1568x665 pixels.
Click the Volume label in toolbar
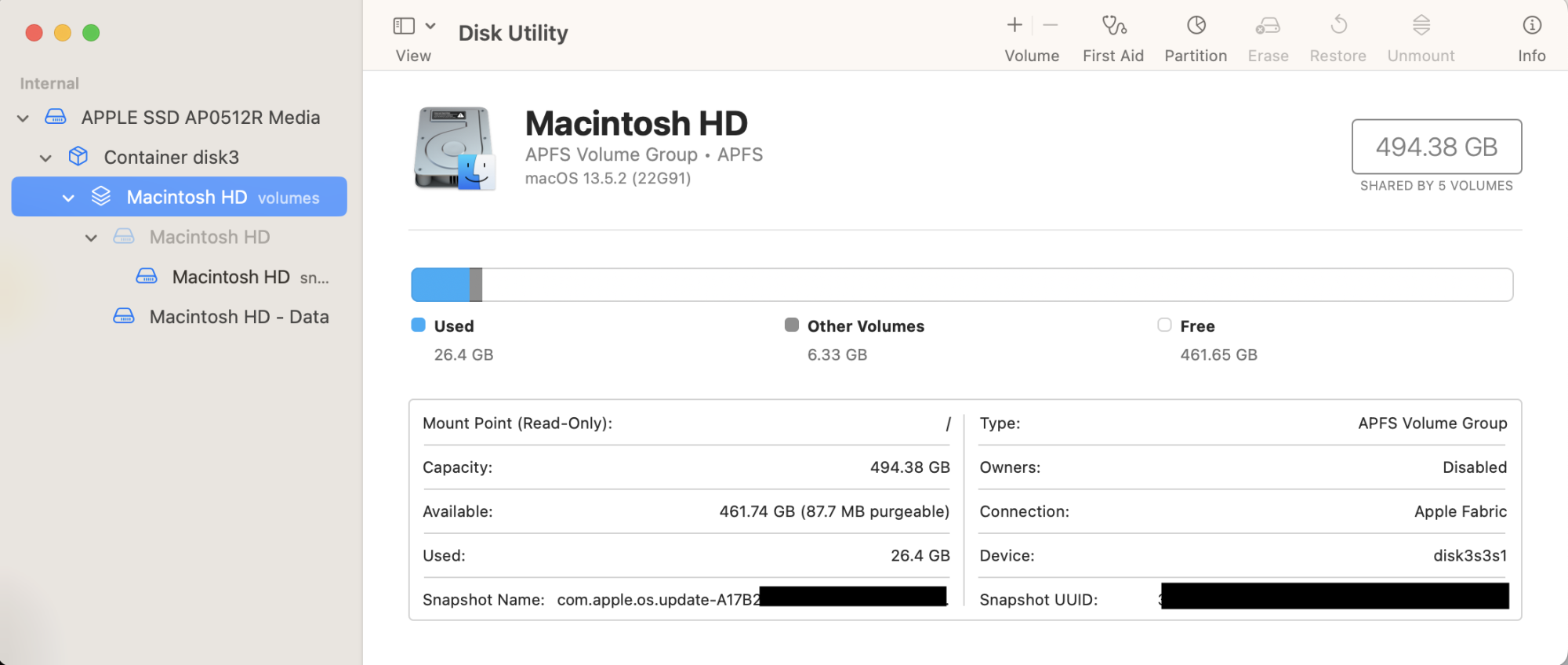click(x=1032, y=56)
